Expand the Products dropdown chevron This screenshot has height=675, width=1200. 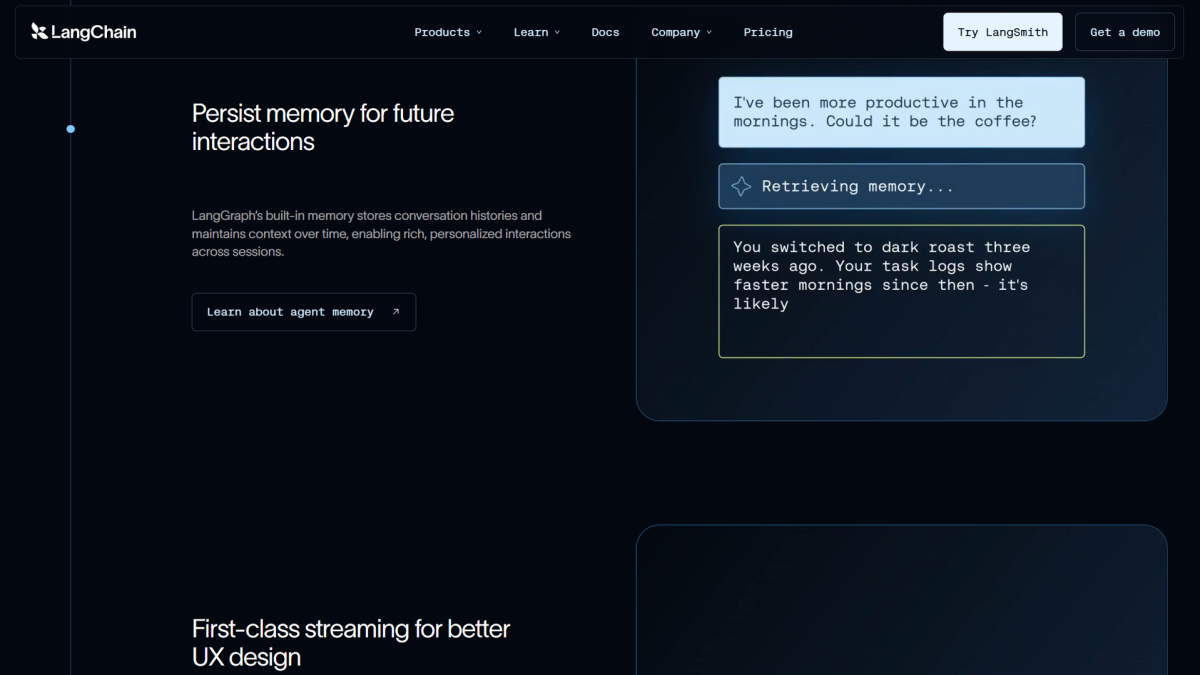coord(479,32)
